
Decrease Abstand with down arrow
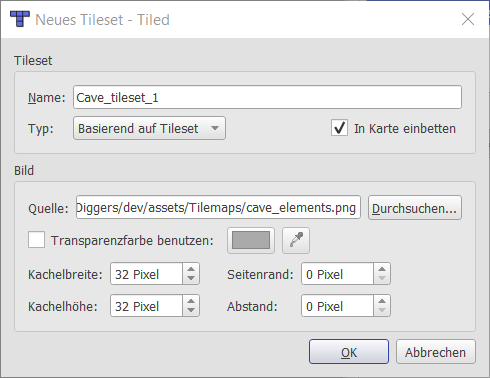[382, 311]
